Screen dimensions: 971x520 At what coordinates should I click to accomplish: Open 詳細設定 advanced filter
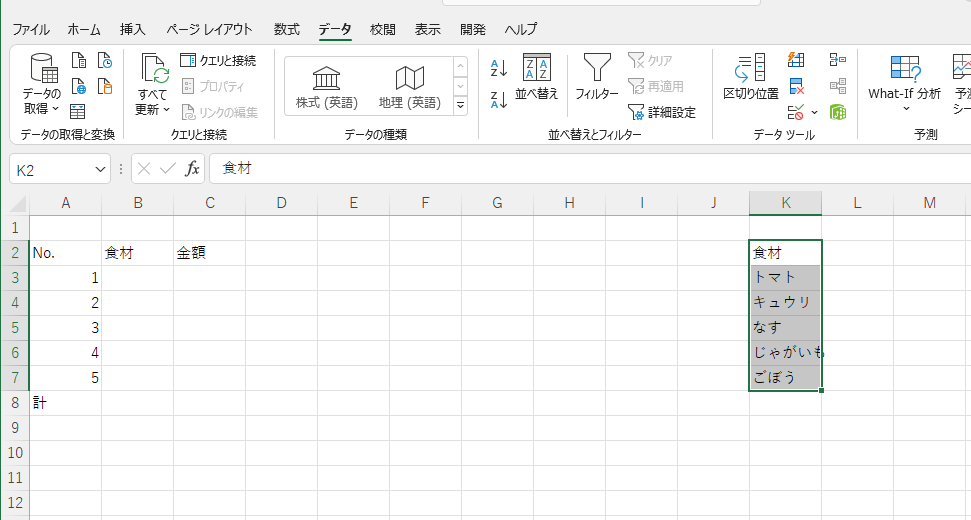662,112
